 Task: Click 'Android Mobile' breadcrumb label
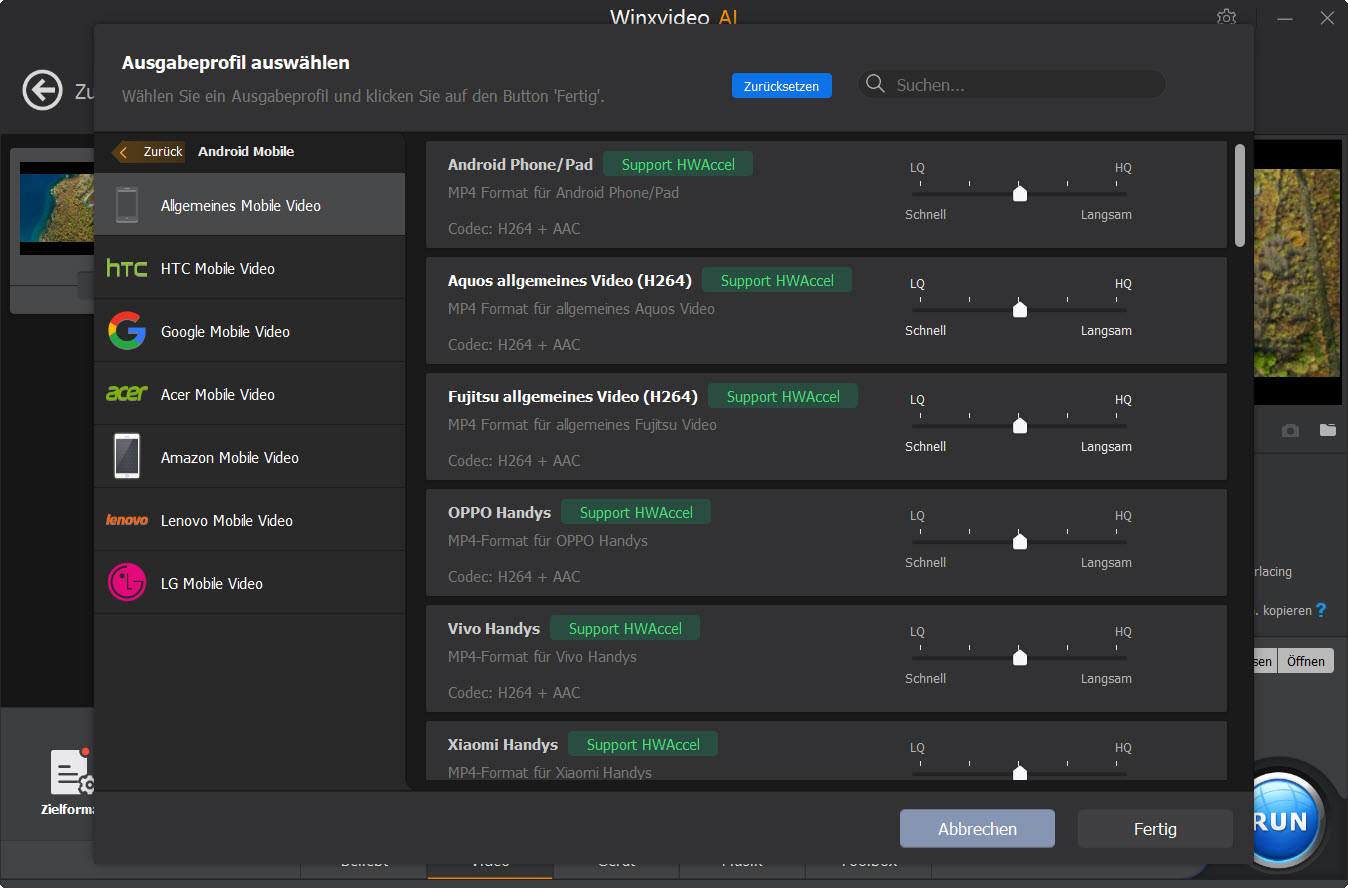click(246, 151)
